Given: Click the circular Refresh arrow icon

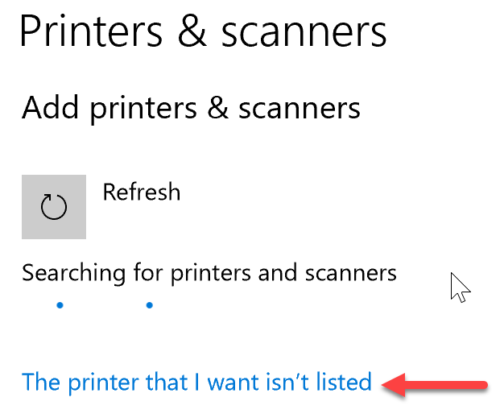Looking at the screenshot, I should (x=54, y=207).
